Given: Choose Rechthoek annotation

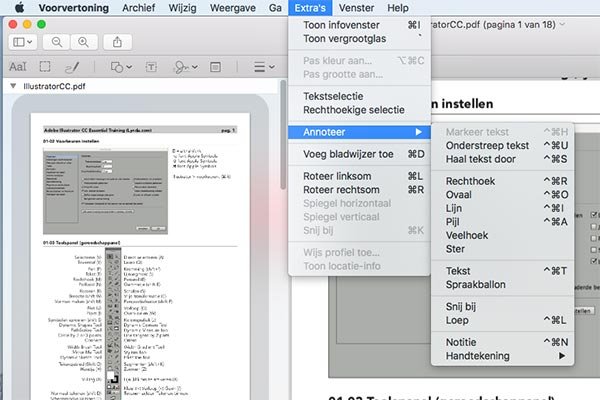Looking at the screenshot, I should coord(502,181).
